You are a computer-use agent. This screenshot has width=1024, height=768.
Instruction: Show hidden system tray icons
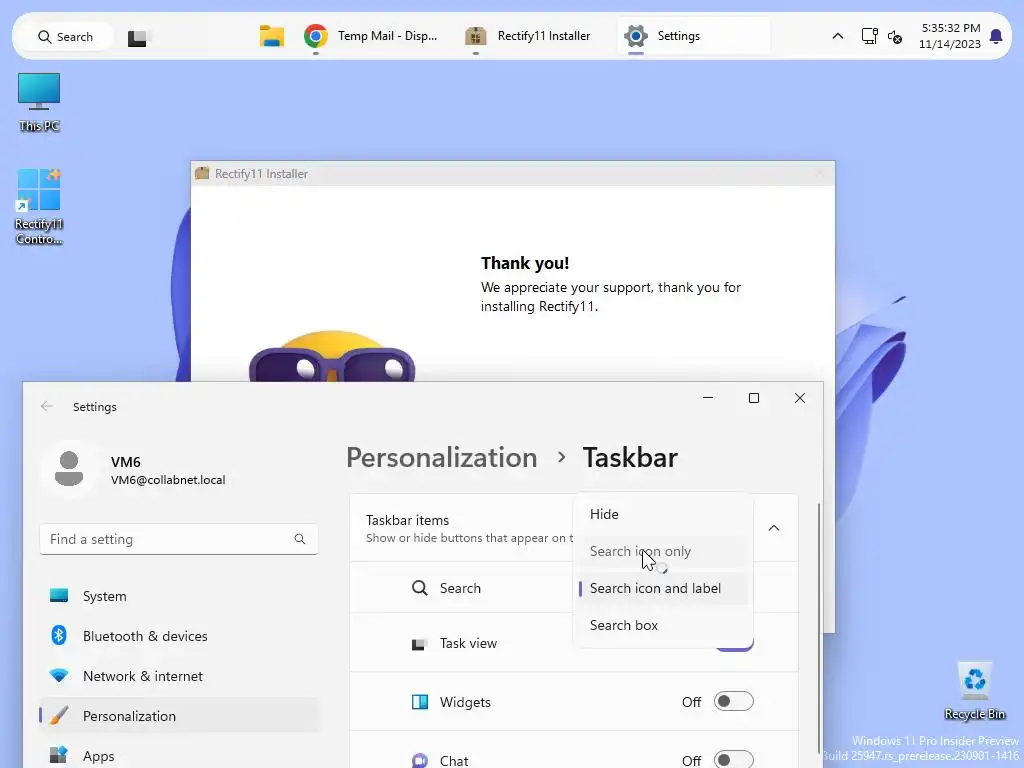click(837, 37)
